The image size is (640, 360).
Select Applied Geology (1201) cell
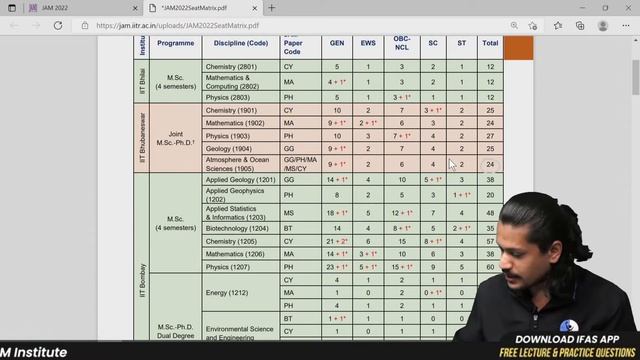coord(241,180)
